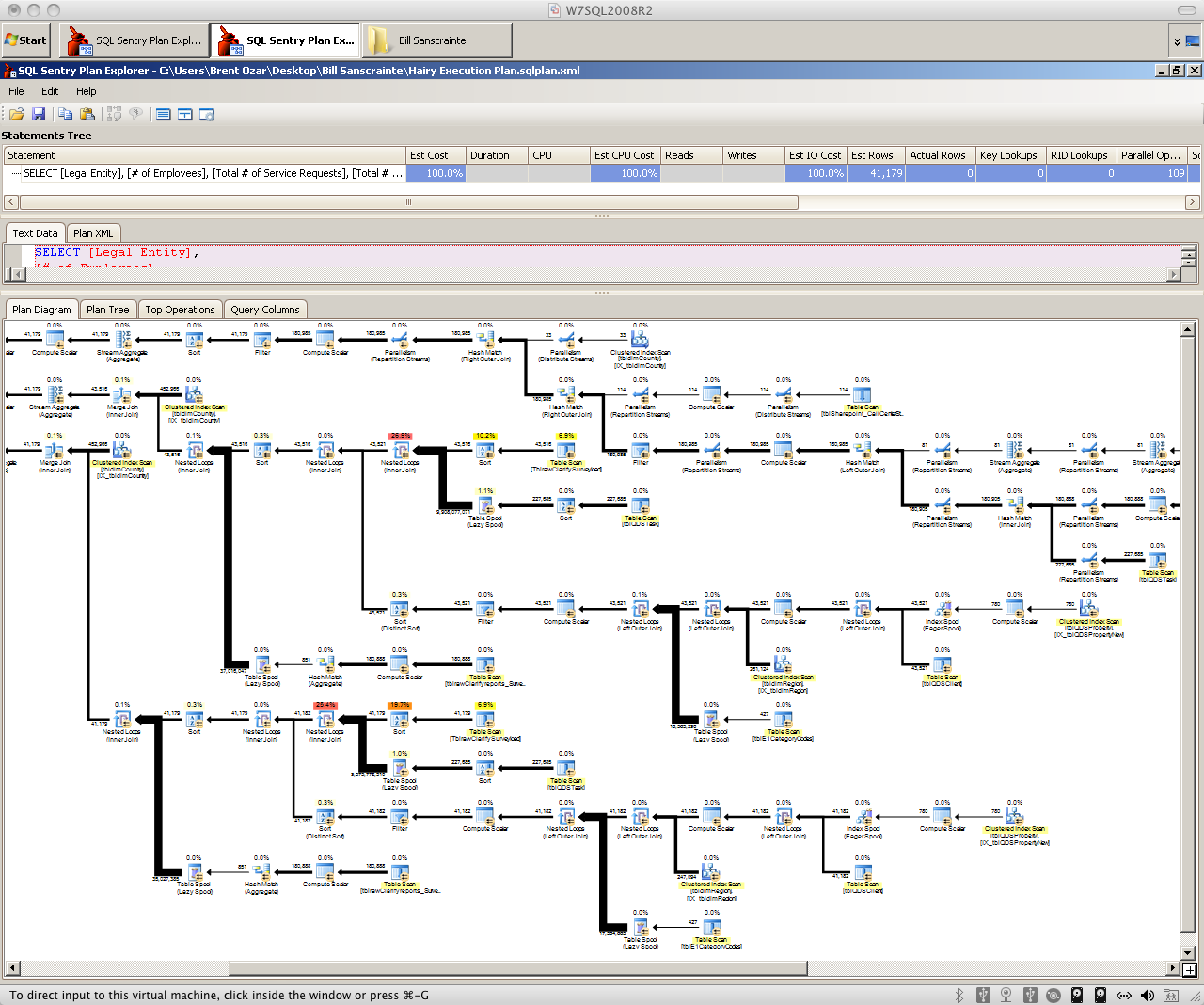Screen dimensions: 1204x1005
Task: Select the Sort node costing 19.7%
Action: coord(400,720)
